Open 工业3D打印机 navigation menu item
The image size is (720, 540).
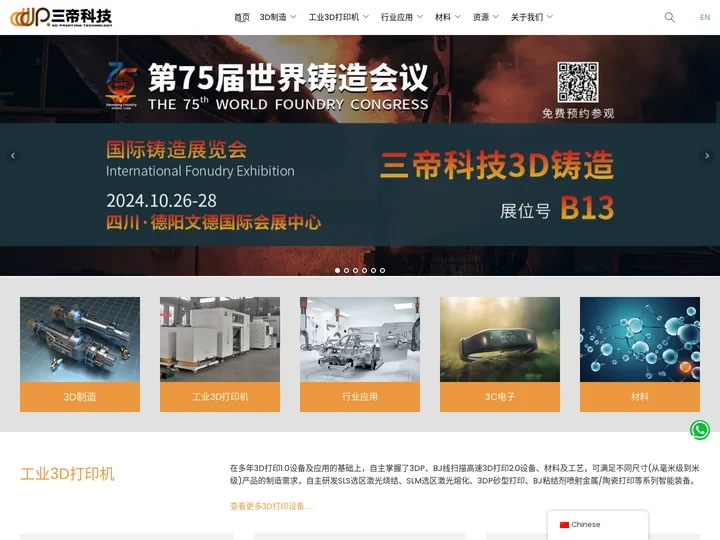(x=334, y=17)
